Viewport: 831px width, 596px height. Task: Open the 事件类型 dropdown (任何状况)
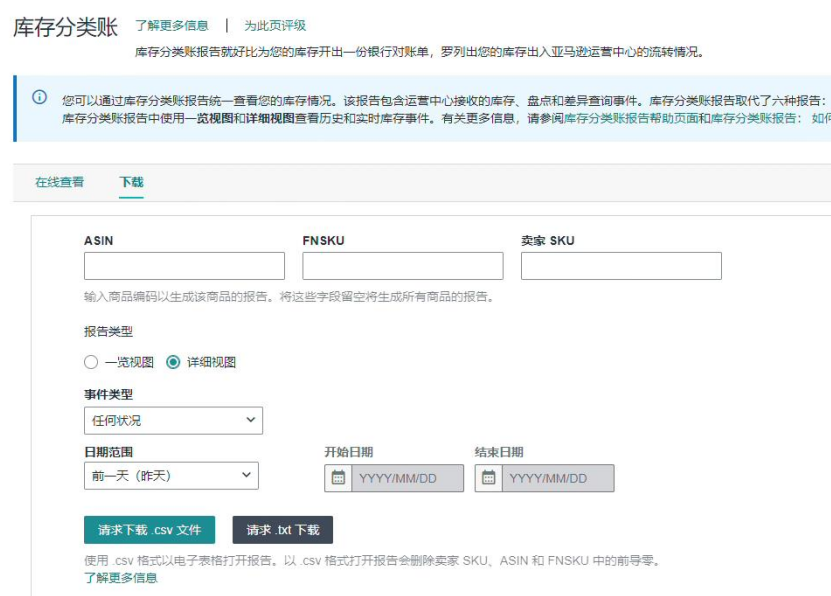pos(173,421)
